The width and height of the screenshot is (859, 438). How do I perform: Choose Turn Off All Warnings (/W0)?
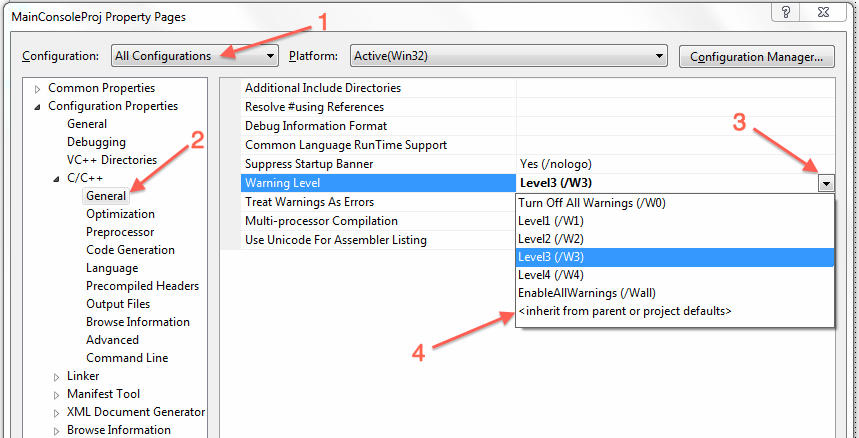point(591,202)
